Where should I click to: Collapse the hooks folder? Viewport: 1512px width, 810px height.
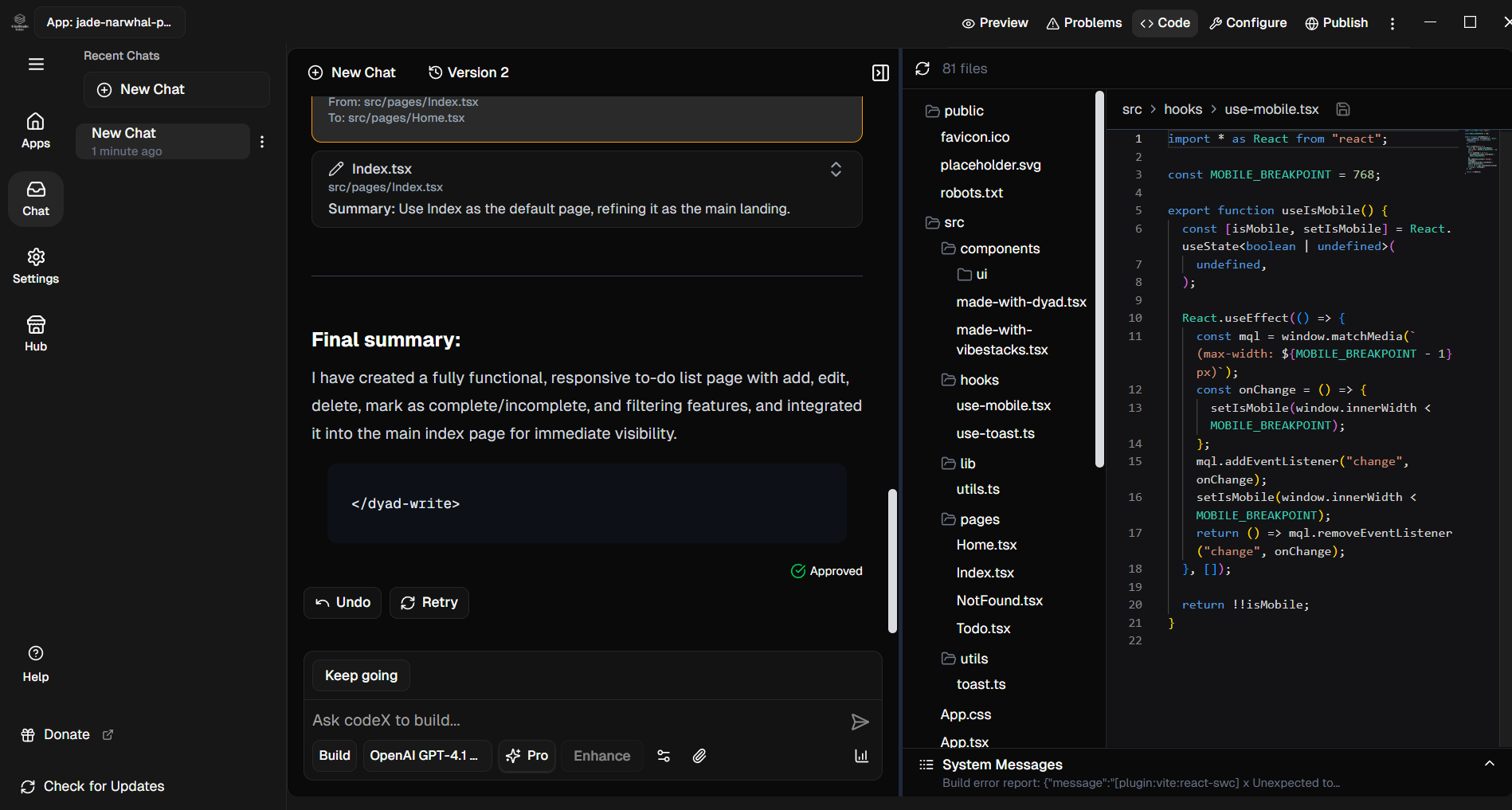click(x=978, y=380)
